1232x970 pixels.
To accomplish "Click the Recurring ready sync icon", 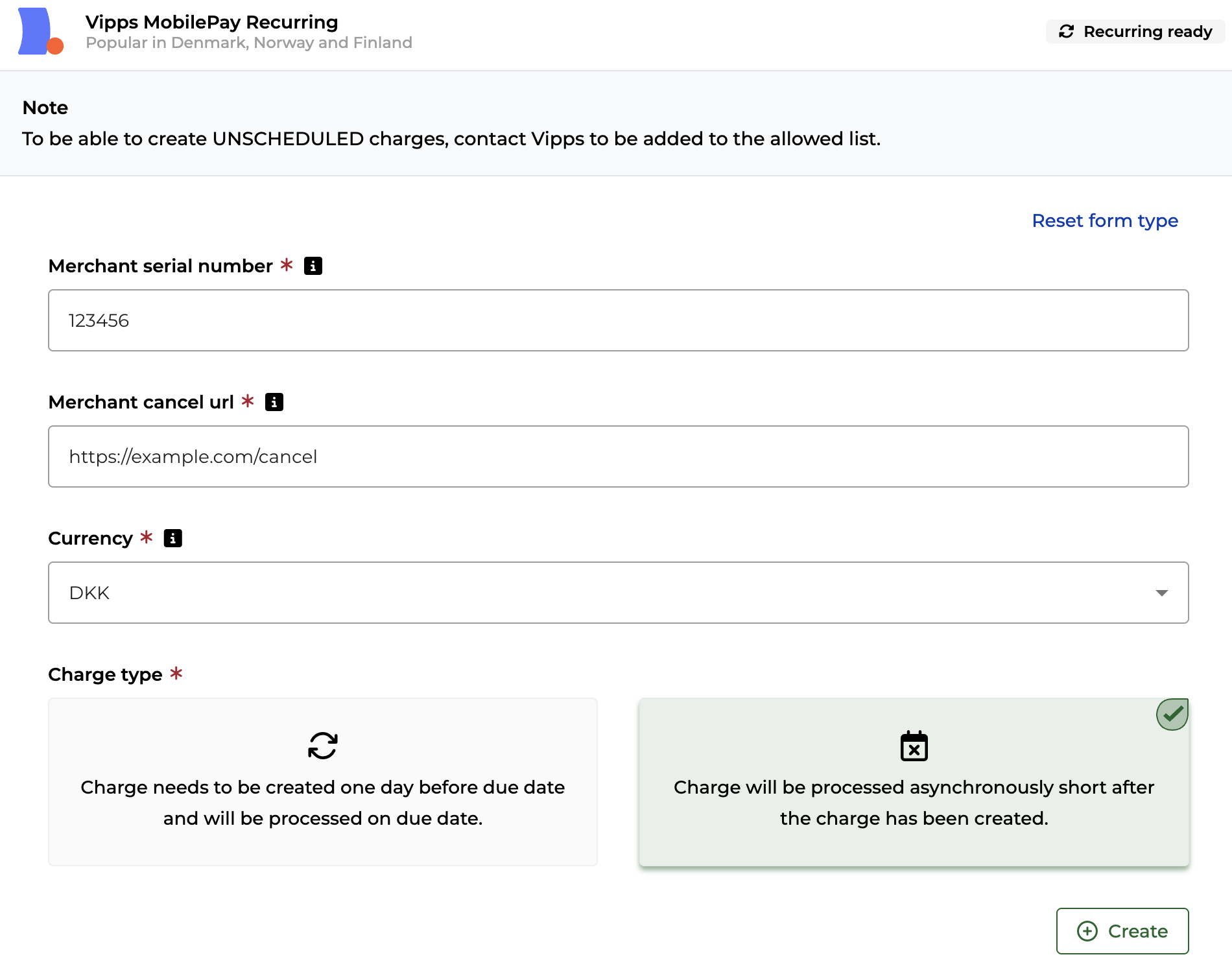I will point(1067,32).
